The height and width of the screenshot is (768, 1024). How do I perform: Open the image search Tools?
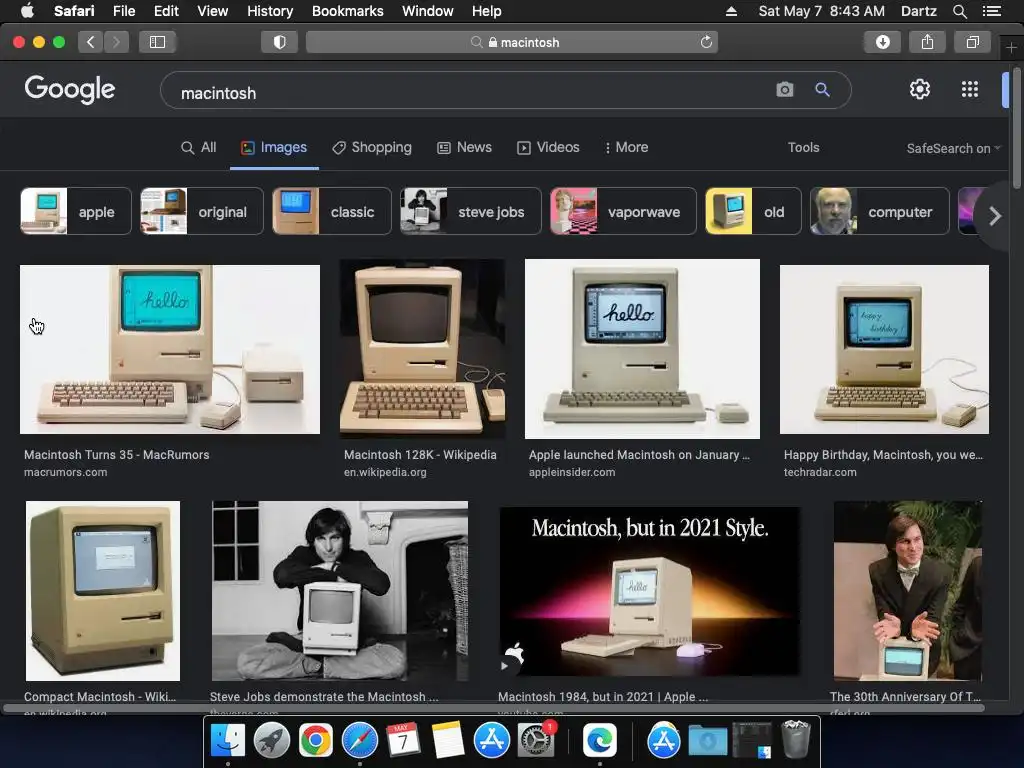point(803,148)
